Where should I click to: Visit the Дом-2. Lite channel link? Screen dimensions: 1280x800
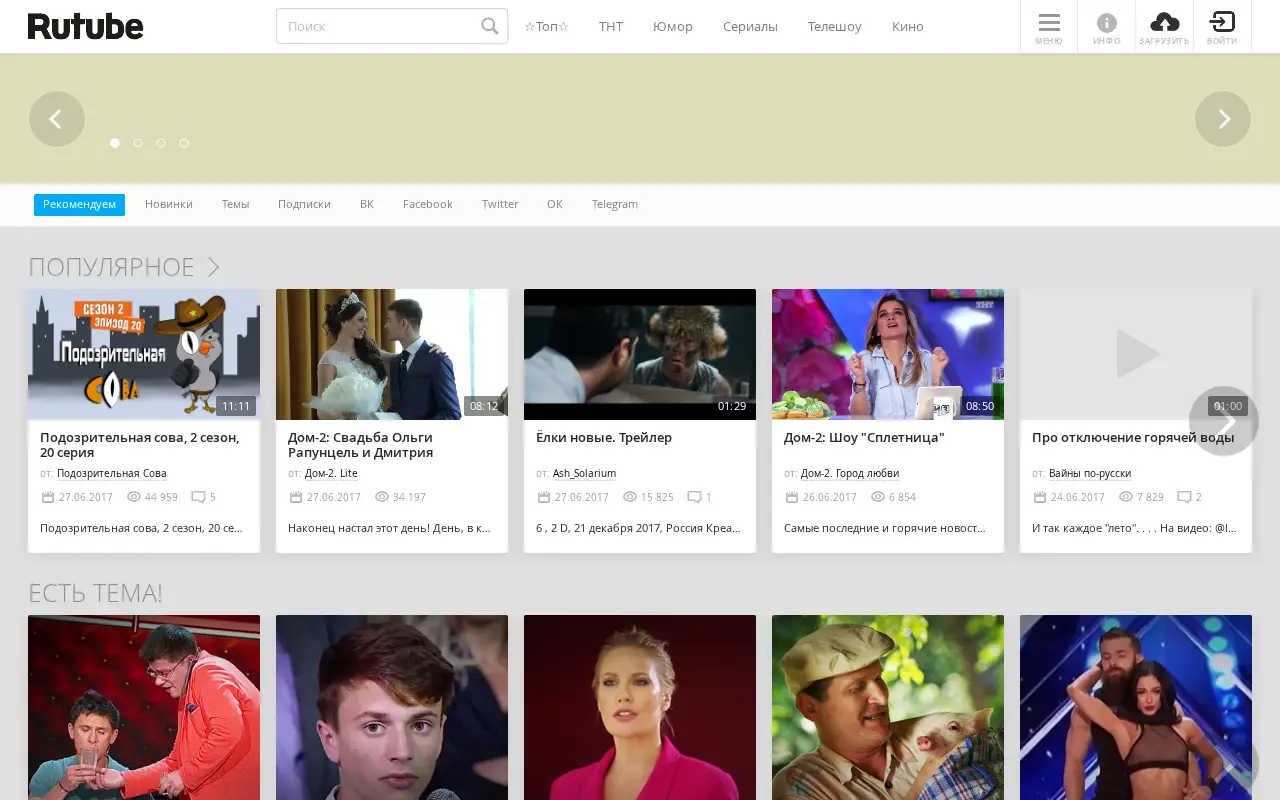[x=331, y=473]
